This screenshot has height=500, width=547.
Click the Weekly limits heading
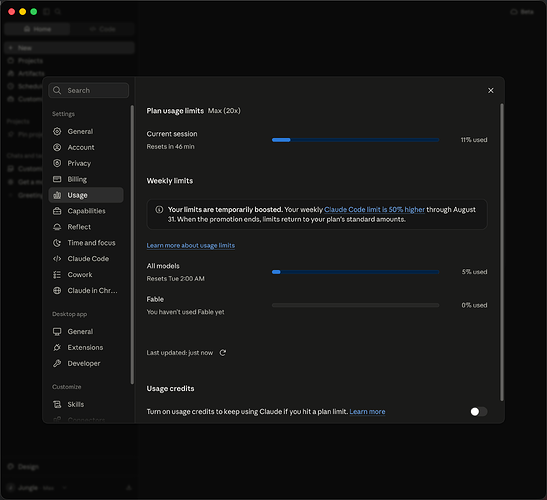tap(170, 181)
